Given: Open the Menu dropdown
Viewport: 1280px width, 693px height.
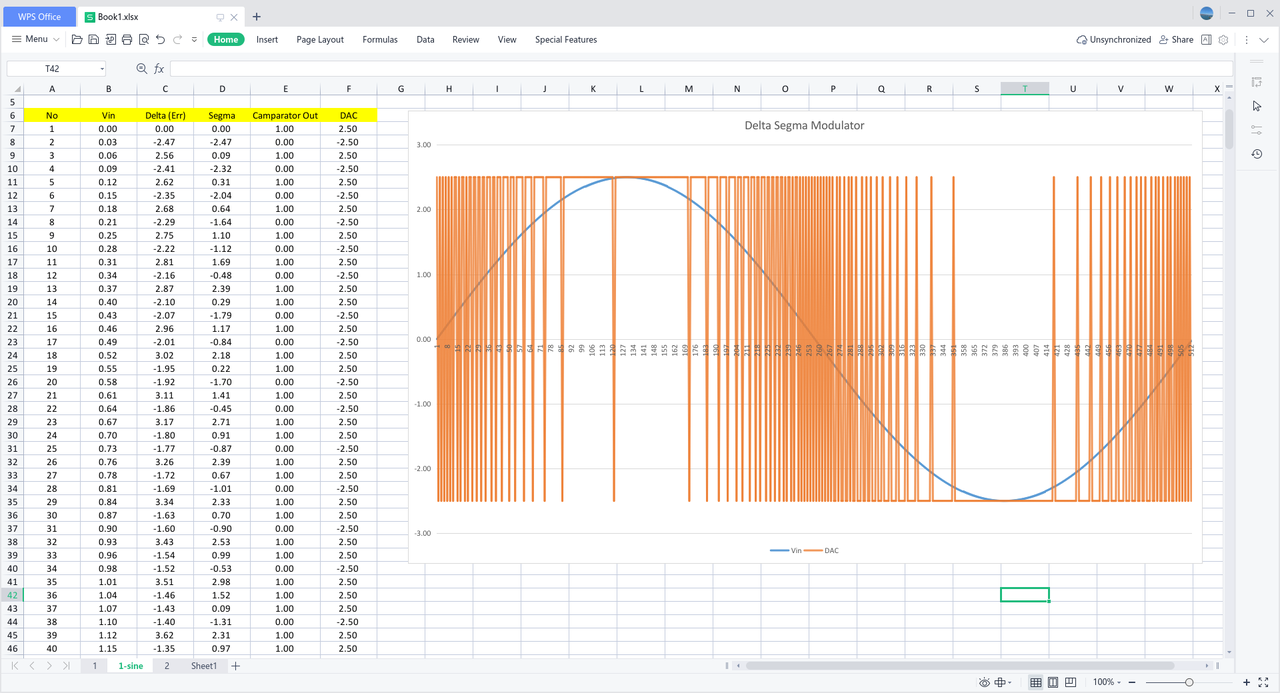Looking at the screenshot, I should 35,40.
